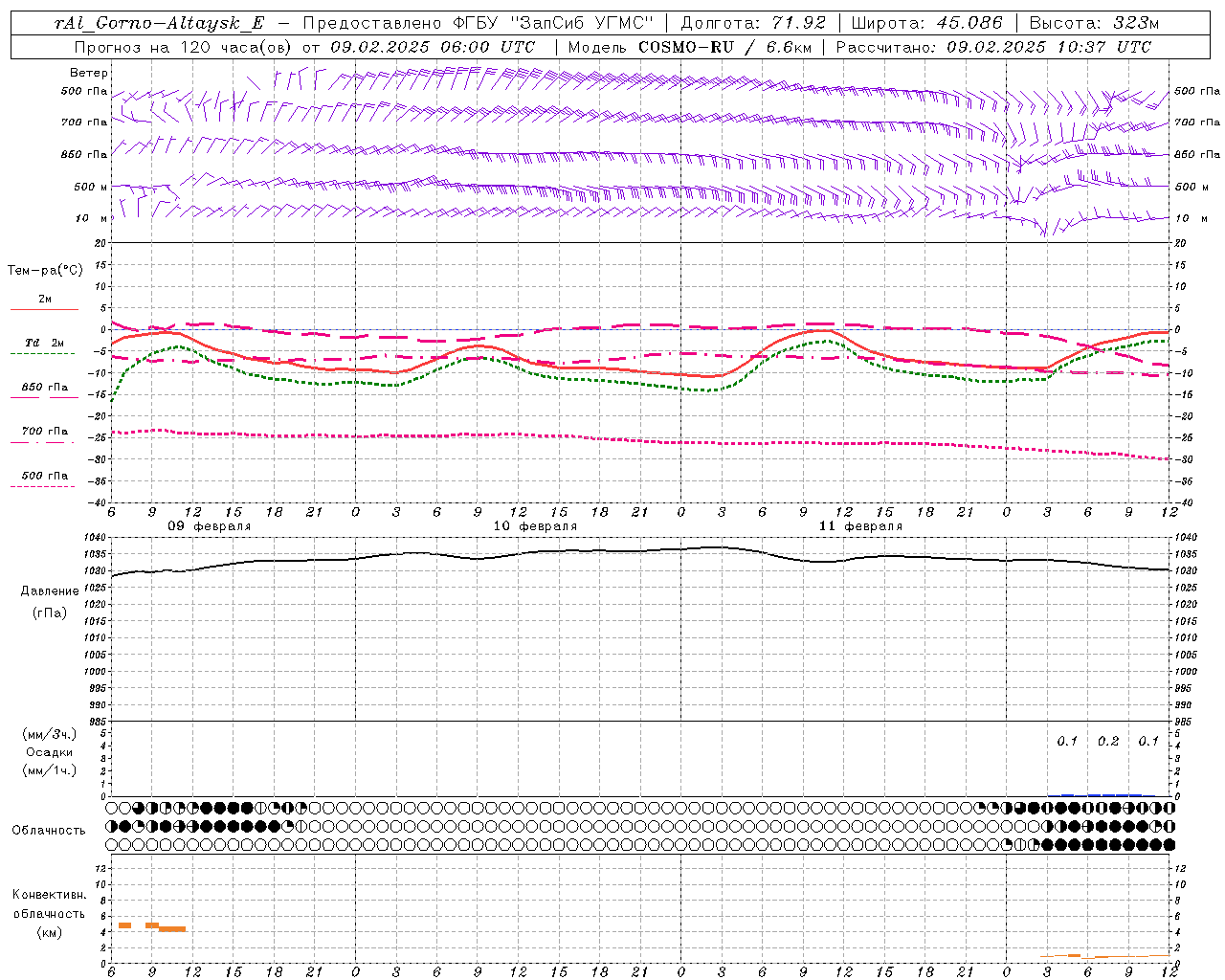Click the Облачность cloud cover label
This screenshot has width=1225, height=980.
pos(49,831)
